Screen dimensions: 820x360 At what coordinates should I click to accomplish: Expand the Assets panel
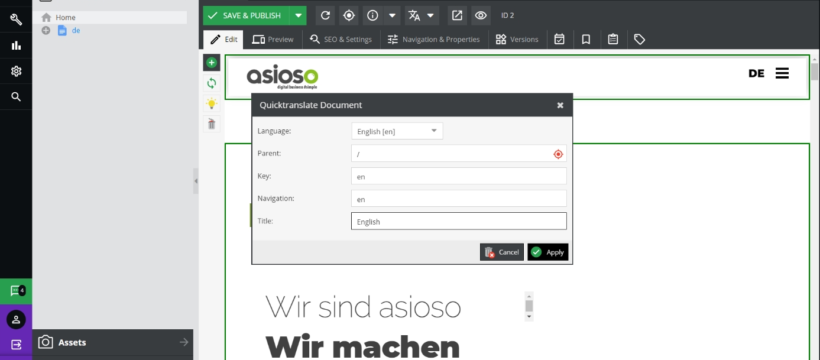[x=112, y=343]
